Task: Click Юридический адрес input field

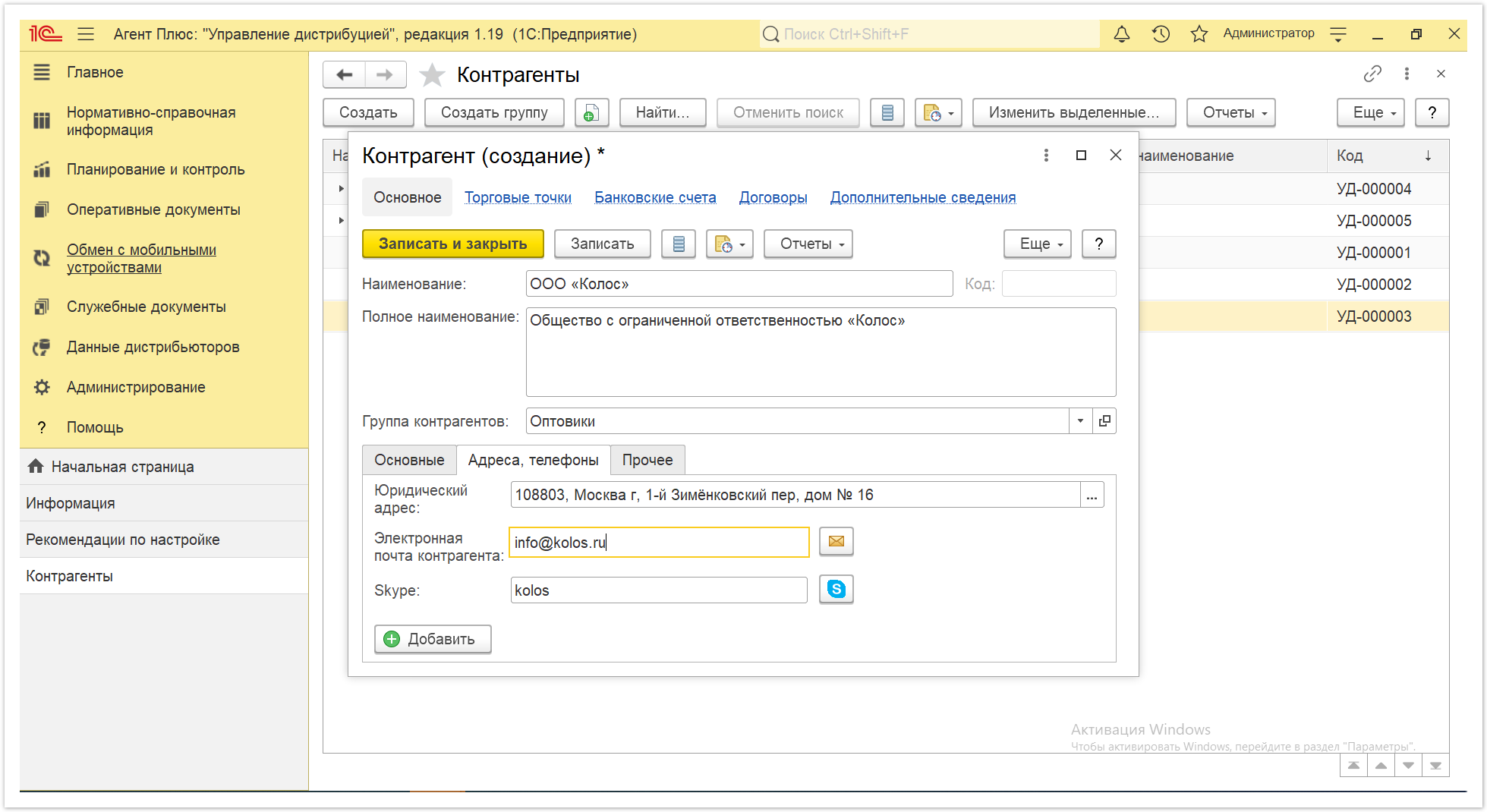Action: (x=795, y=495)
